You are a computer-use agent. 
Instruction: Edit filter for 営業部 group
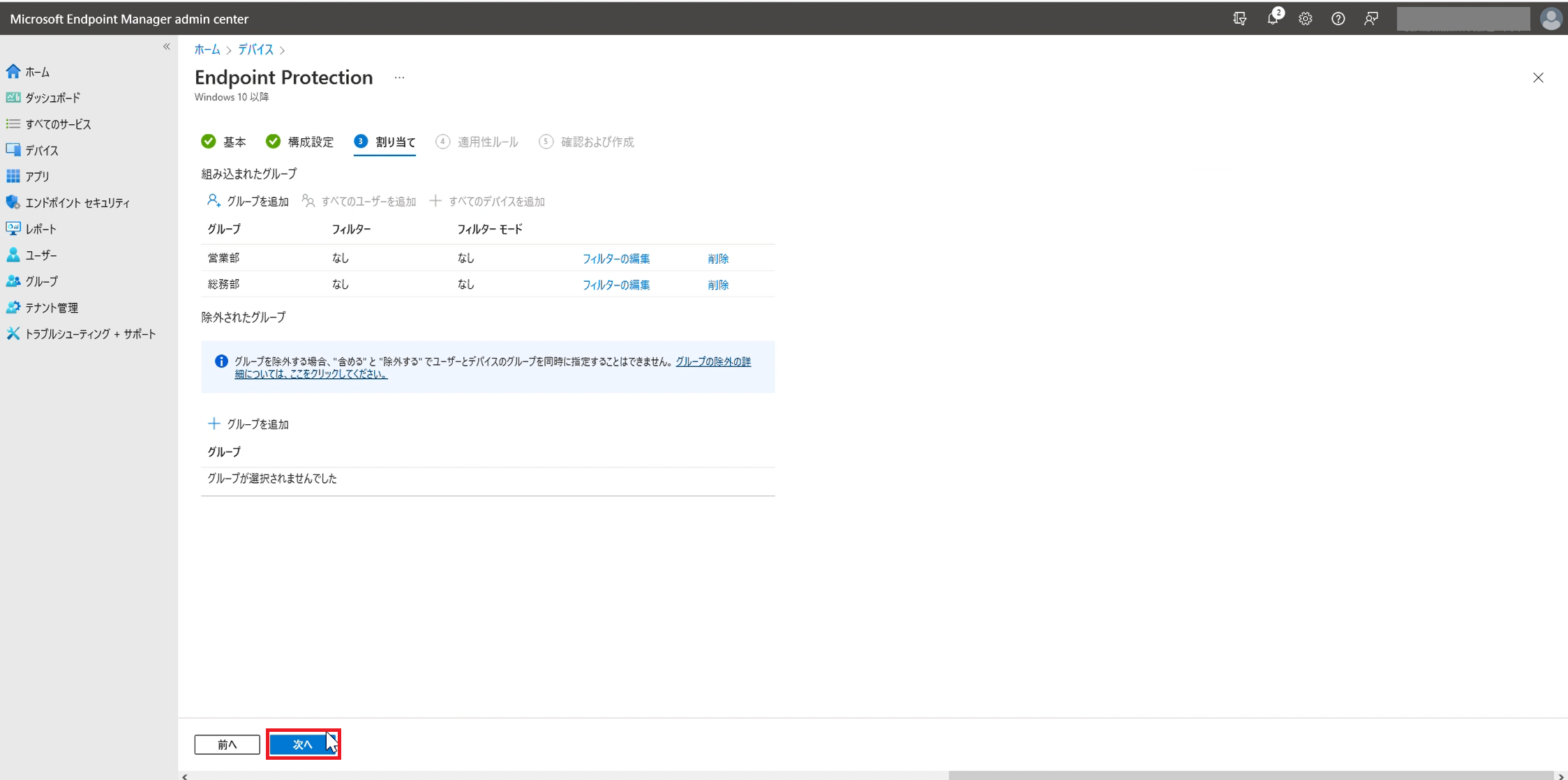616,259
